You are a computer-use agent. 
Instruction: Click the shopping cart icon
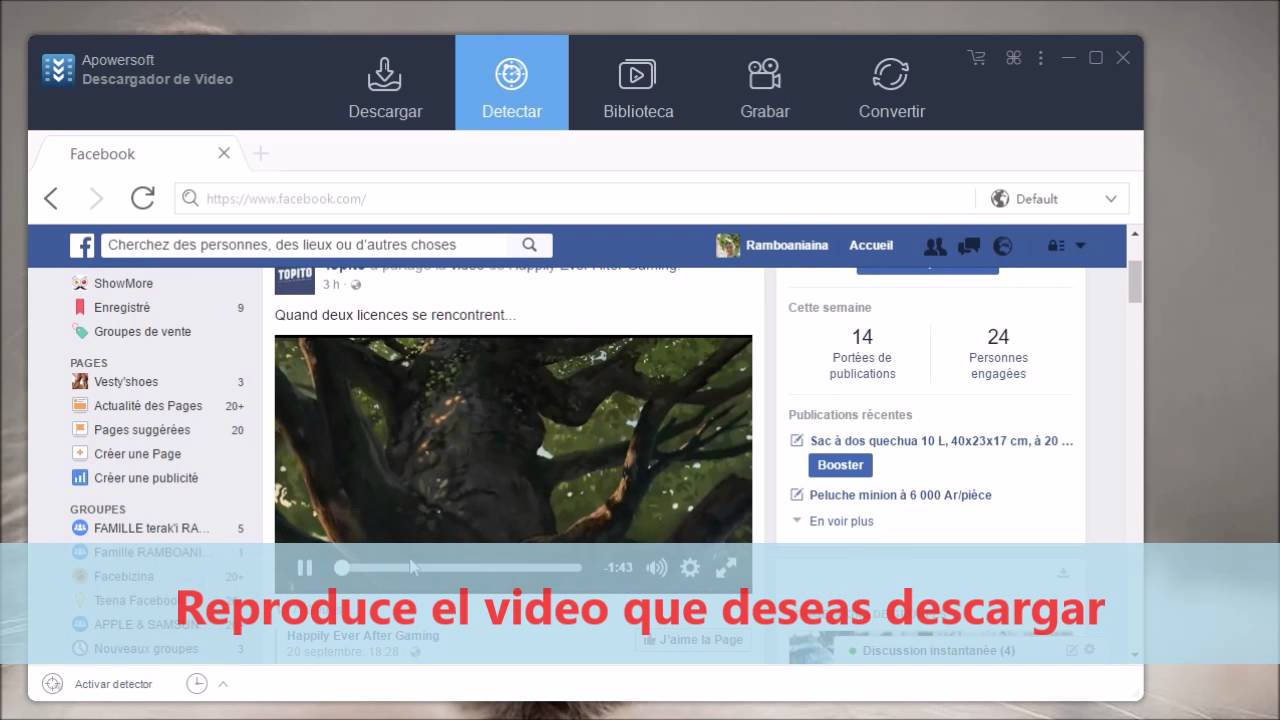click(x=977, y=58)
